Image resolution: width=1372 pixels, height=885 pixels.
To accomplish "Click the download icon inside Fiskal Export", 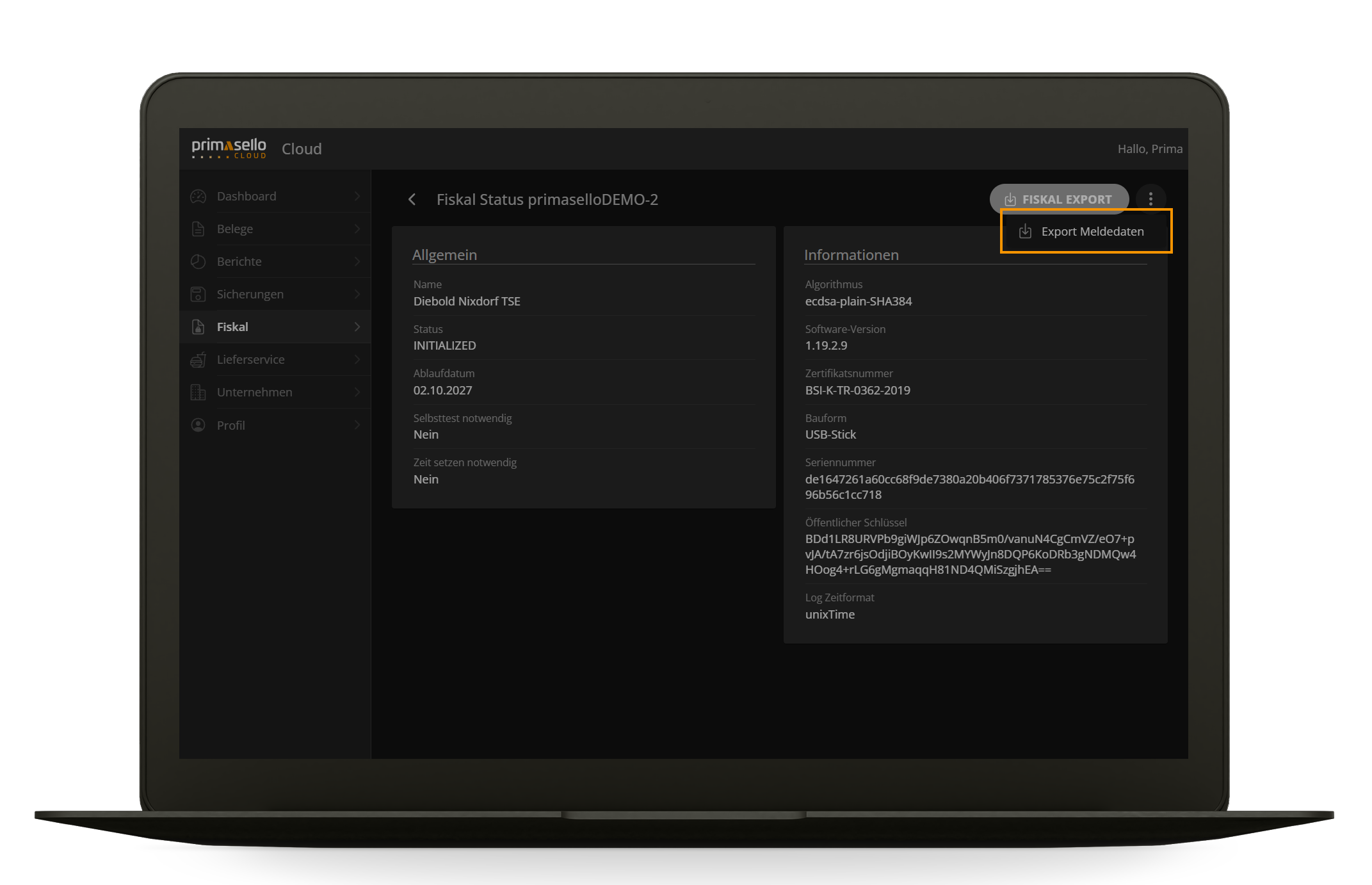I will click(1012, 199).
